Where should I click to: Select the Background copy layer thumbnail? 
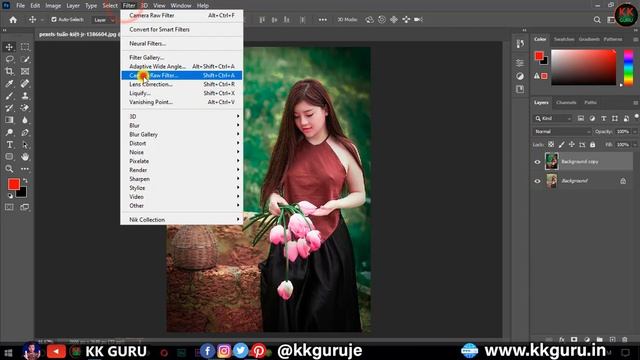[551, 162]
